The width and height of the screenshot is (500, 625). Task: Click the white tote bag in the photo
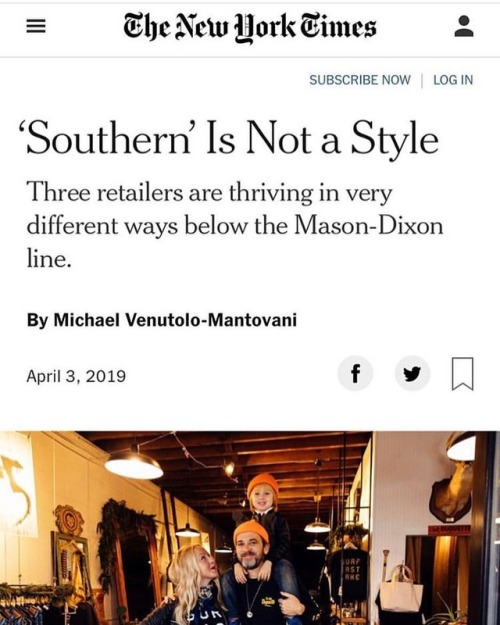pyautogui.click(x=401, y=589)
